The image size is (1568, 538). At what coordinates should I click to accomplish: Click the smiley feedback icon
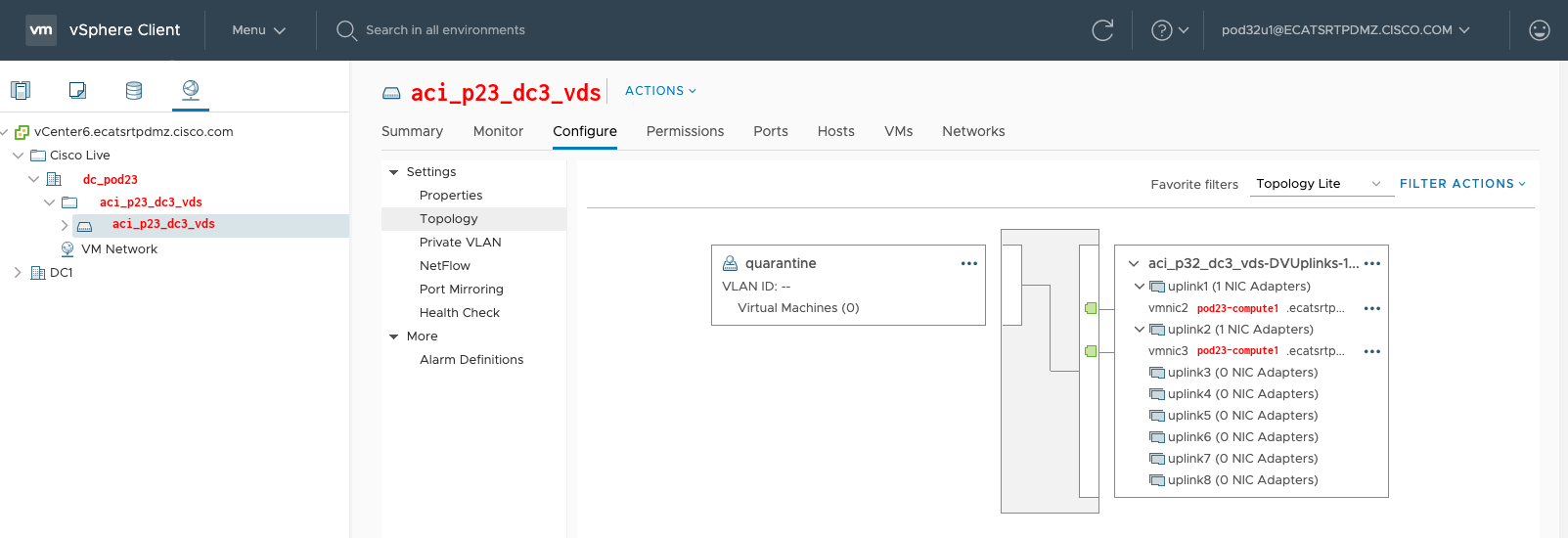tap(1540, 30)
